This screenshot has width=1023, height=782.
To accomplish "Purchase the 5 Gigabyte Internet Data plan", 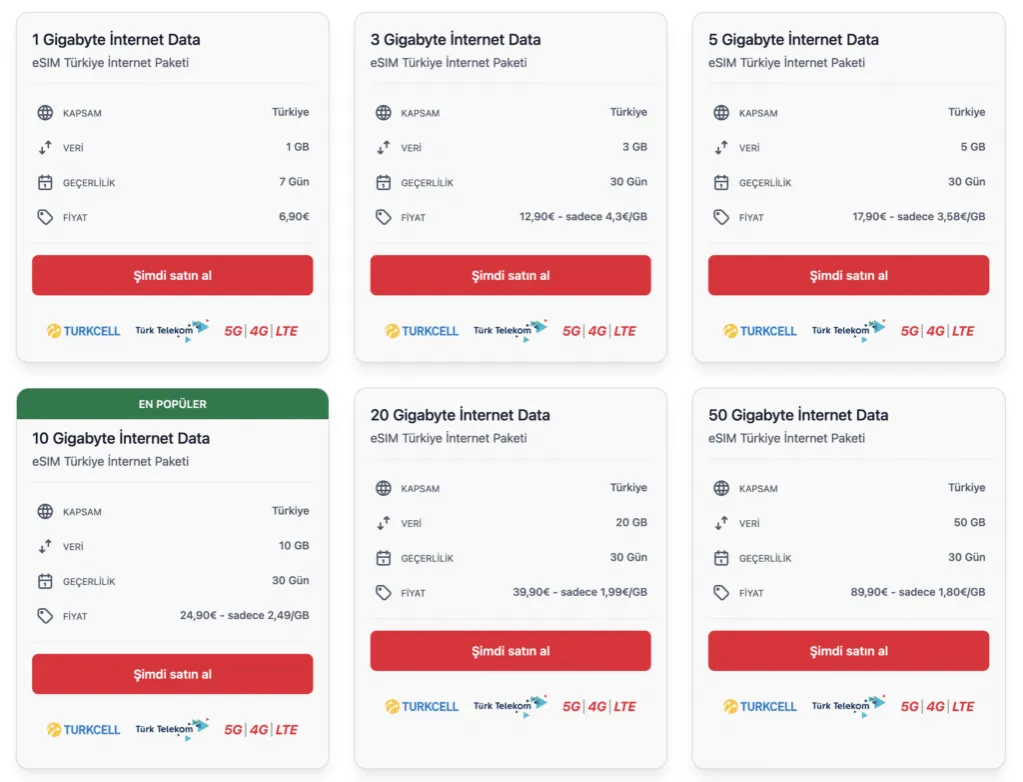I will 848,275.
